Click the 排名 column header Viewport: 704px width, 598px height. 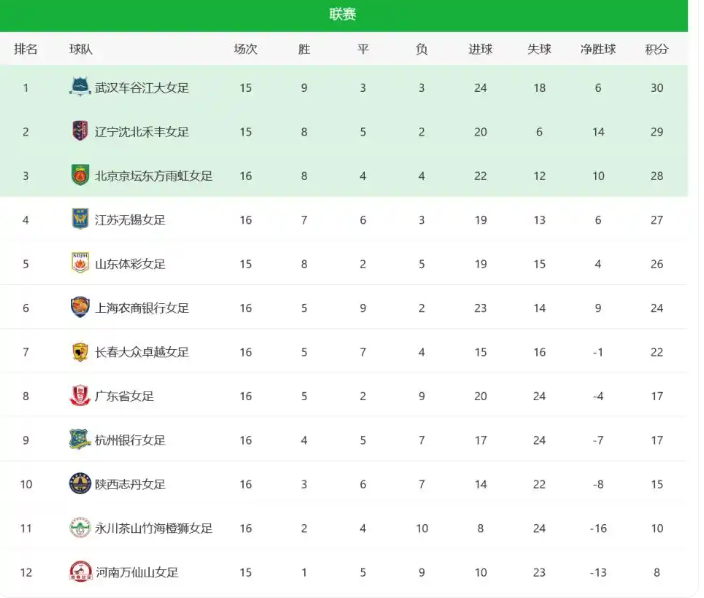pyautogui.click(x=26, y=49)
